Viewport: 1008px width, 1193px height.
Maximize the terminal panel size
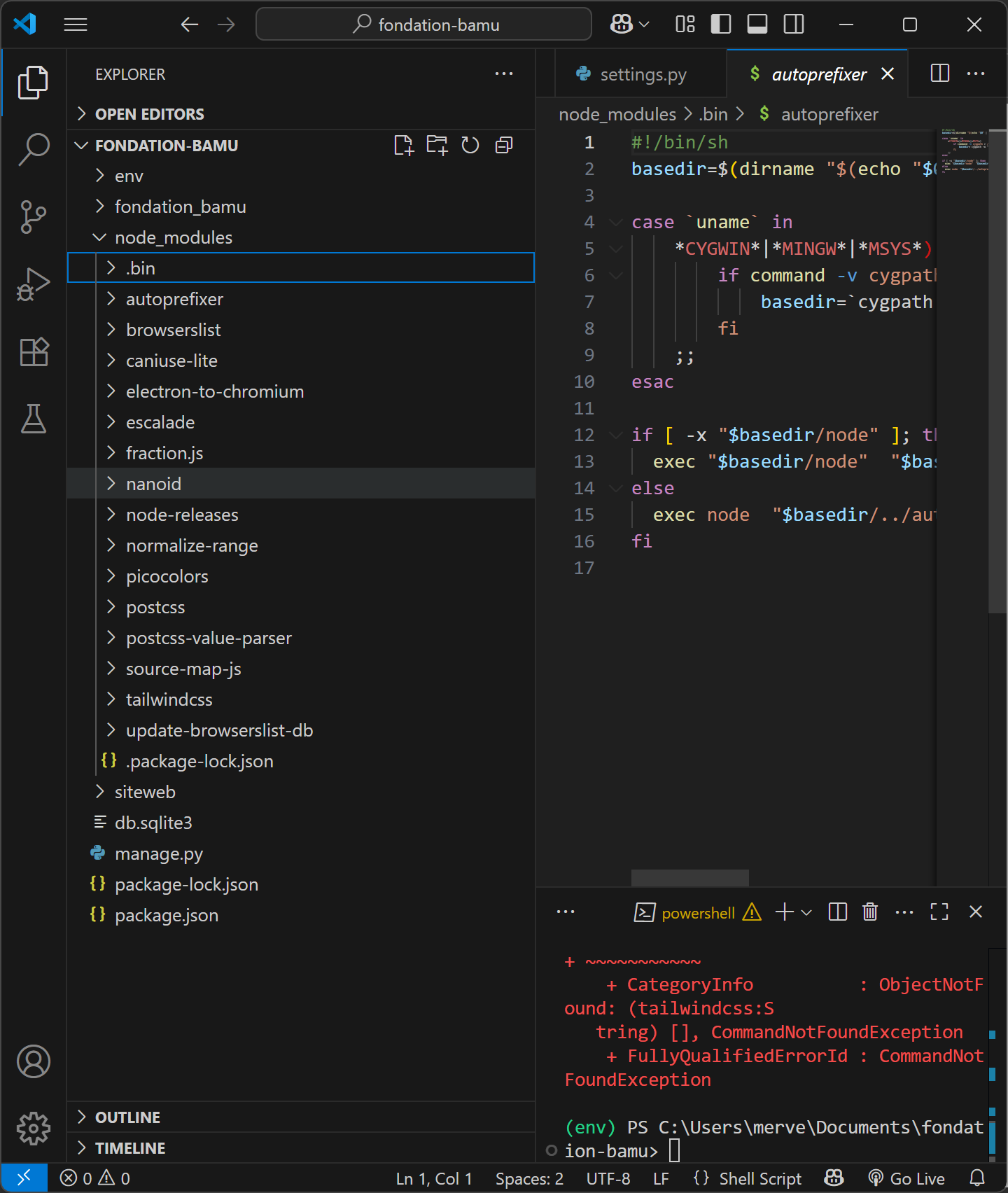pos(939,912)
